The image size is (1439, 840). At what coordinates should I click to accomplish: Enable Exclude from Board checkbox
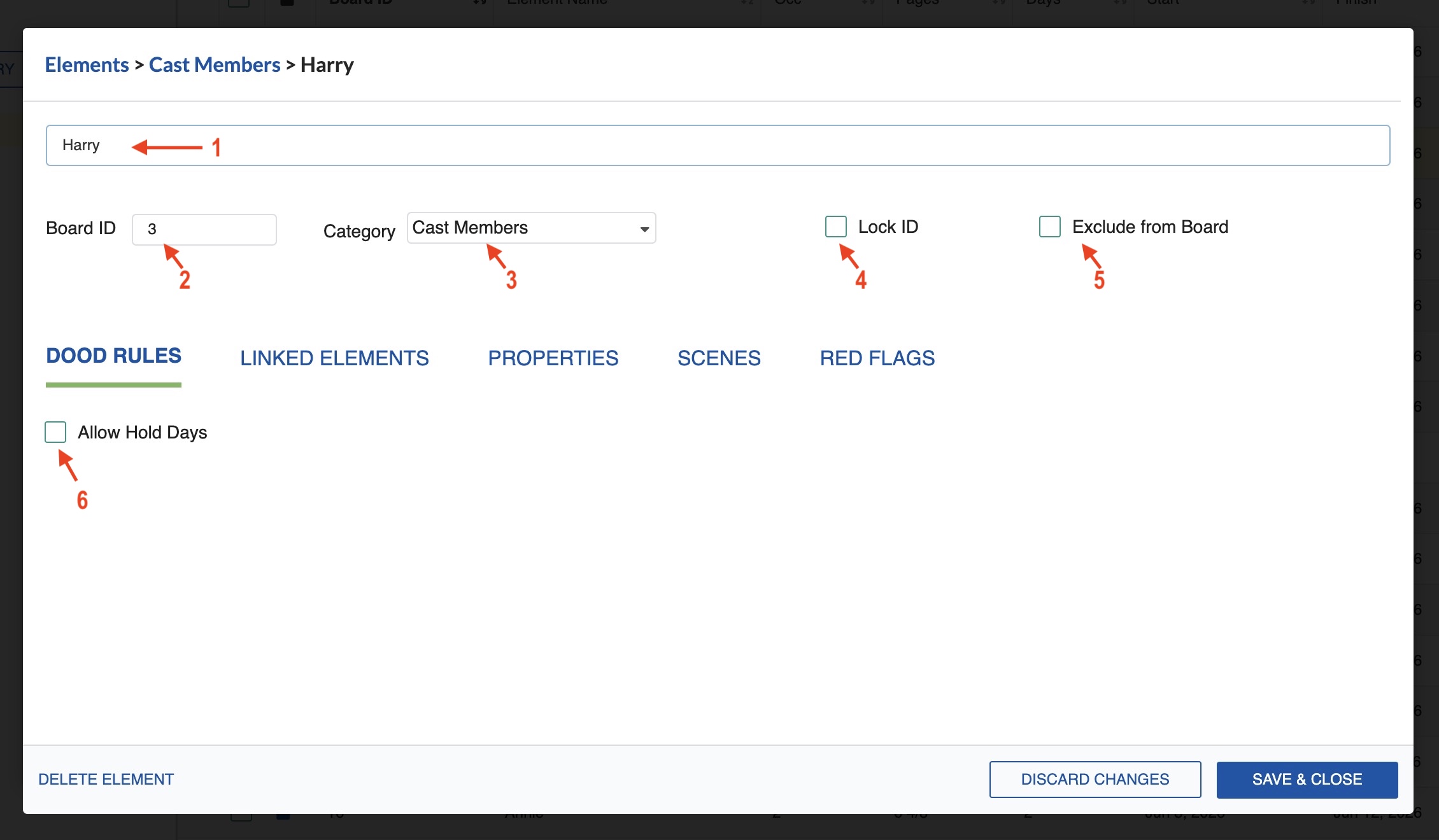pos(1049,227)
